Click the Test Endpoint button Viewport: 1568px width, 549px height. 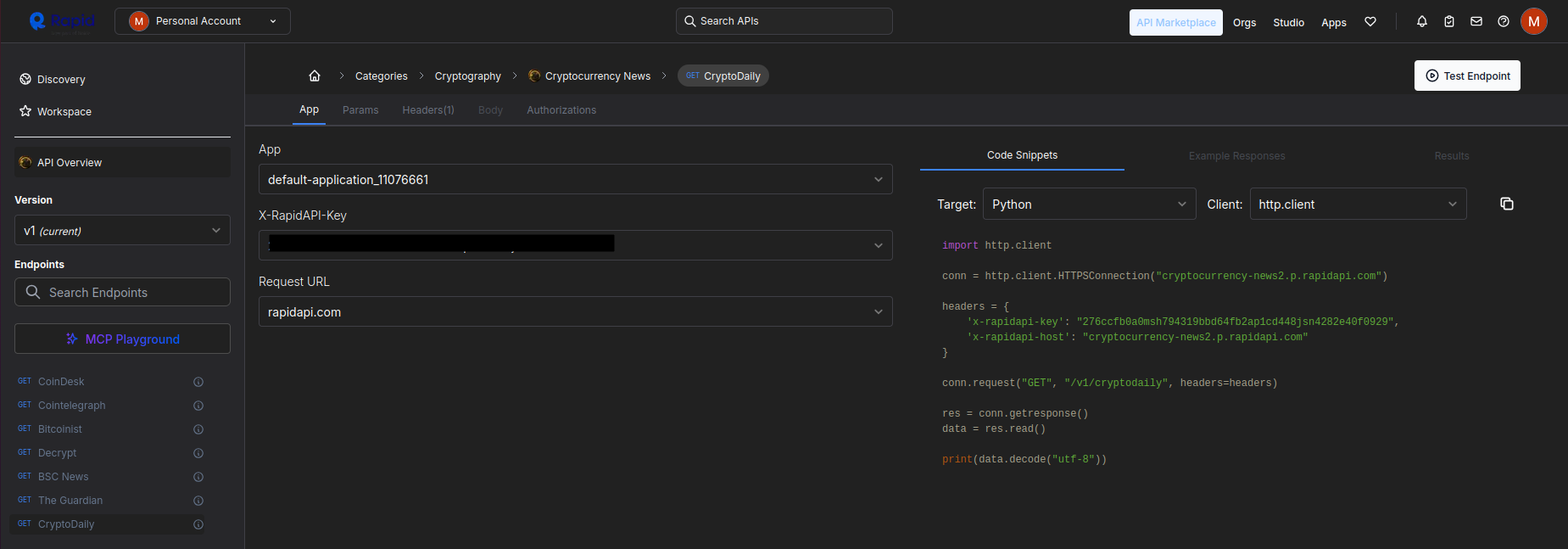coord(1467,76)
